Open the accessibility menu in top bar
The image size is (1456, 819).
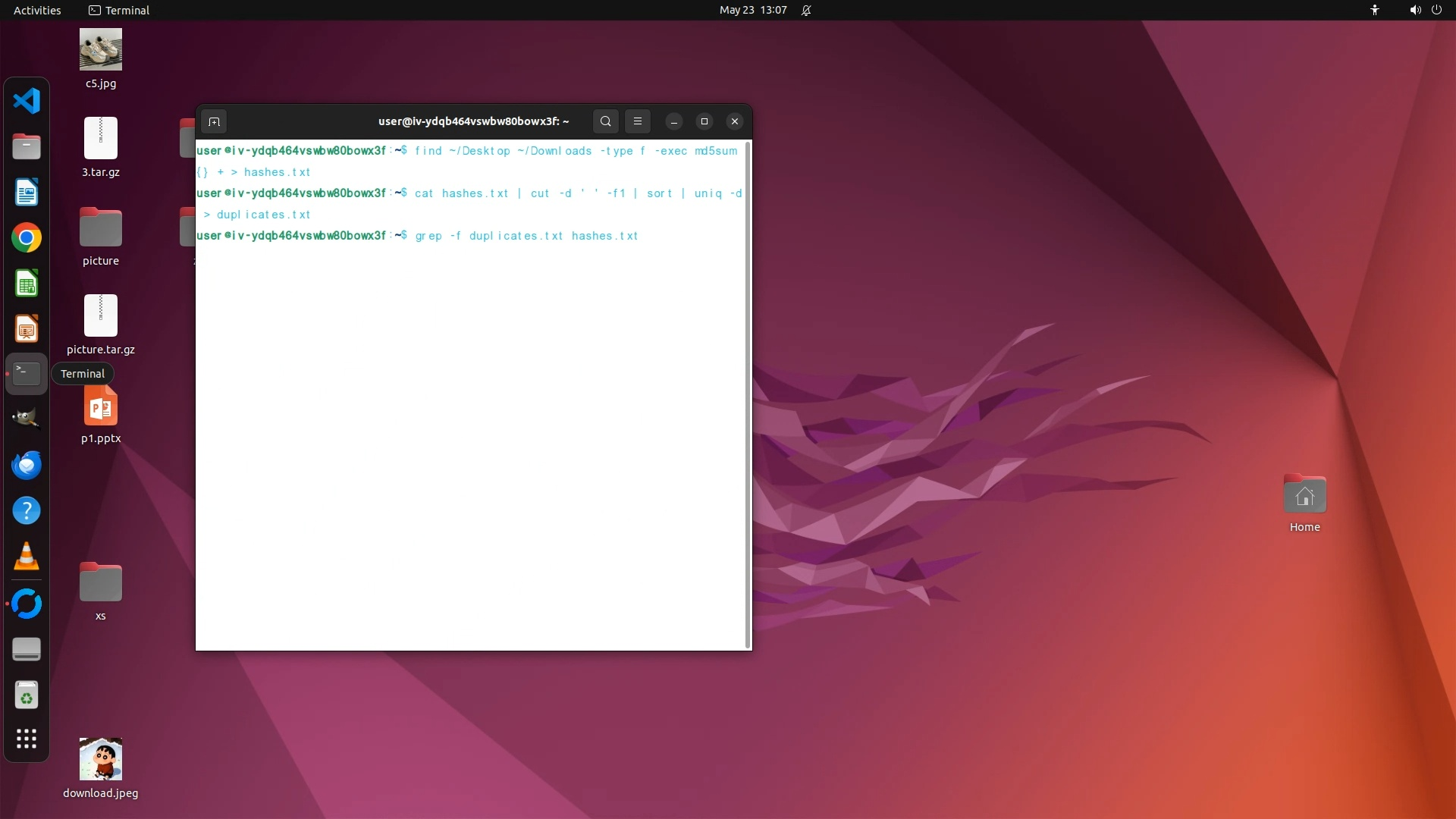coord(1374,10)
